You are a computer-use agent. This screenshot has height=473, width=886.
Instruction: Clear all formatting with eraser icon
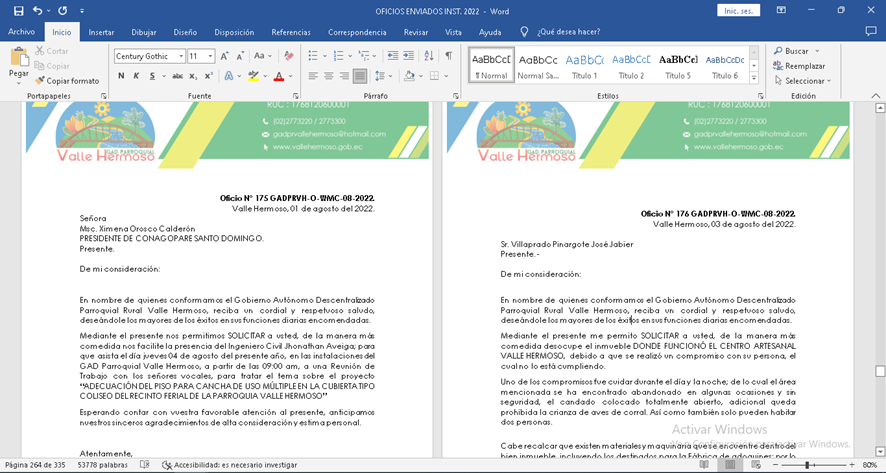pos(289,56)
